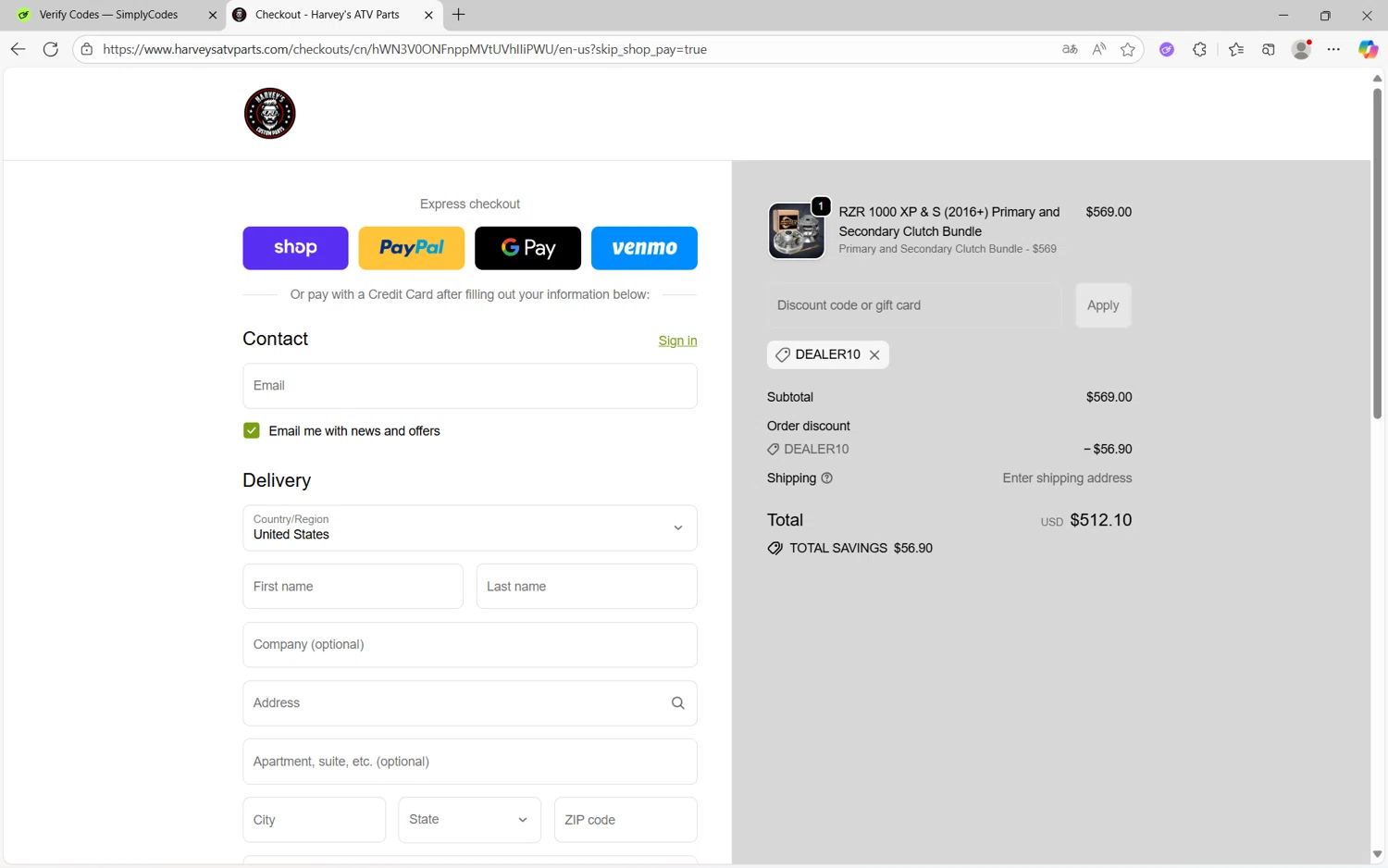Click the Sign in link
Image resolution: width=1388 pixels, height=868 pixels.
[x=677, y=341]
